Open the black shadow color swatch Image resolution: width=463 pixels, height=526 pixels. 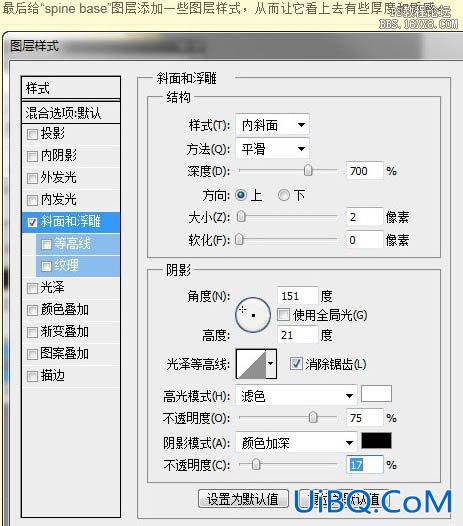point(376,440)
